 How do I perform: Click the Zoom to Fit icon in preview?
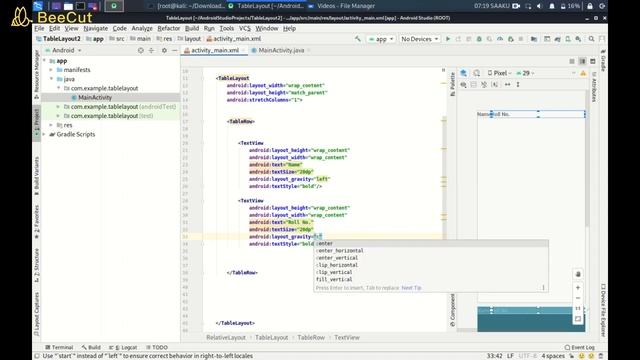(x=578, y=319)
